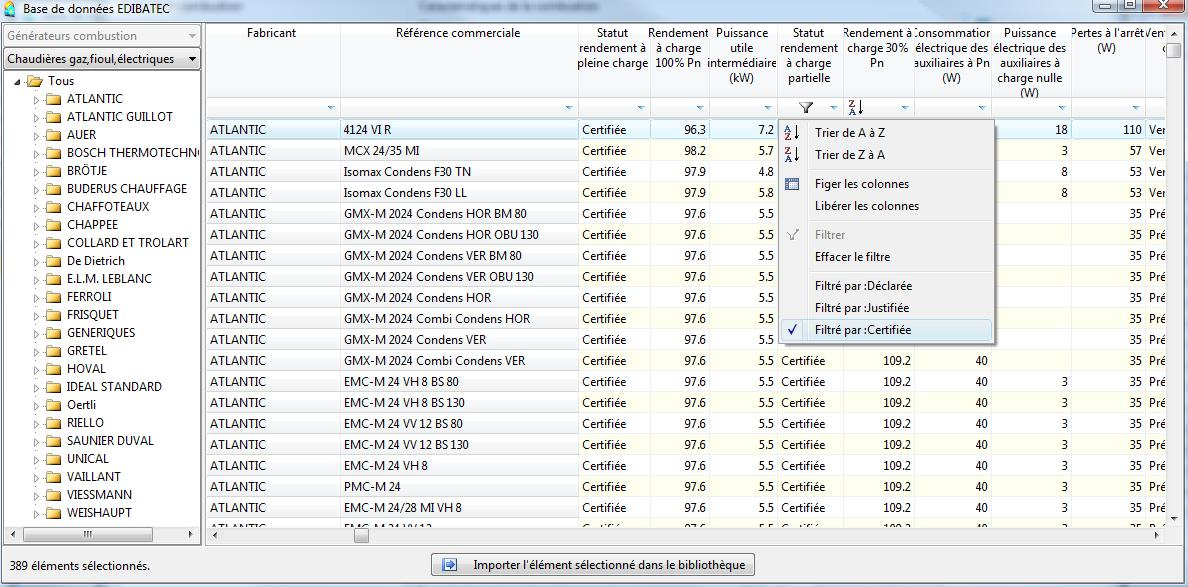Select the row PMC-M 24
This screenshot has height=587, width=1188.
[686, 486]
